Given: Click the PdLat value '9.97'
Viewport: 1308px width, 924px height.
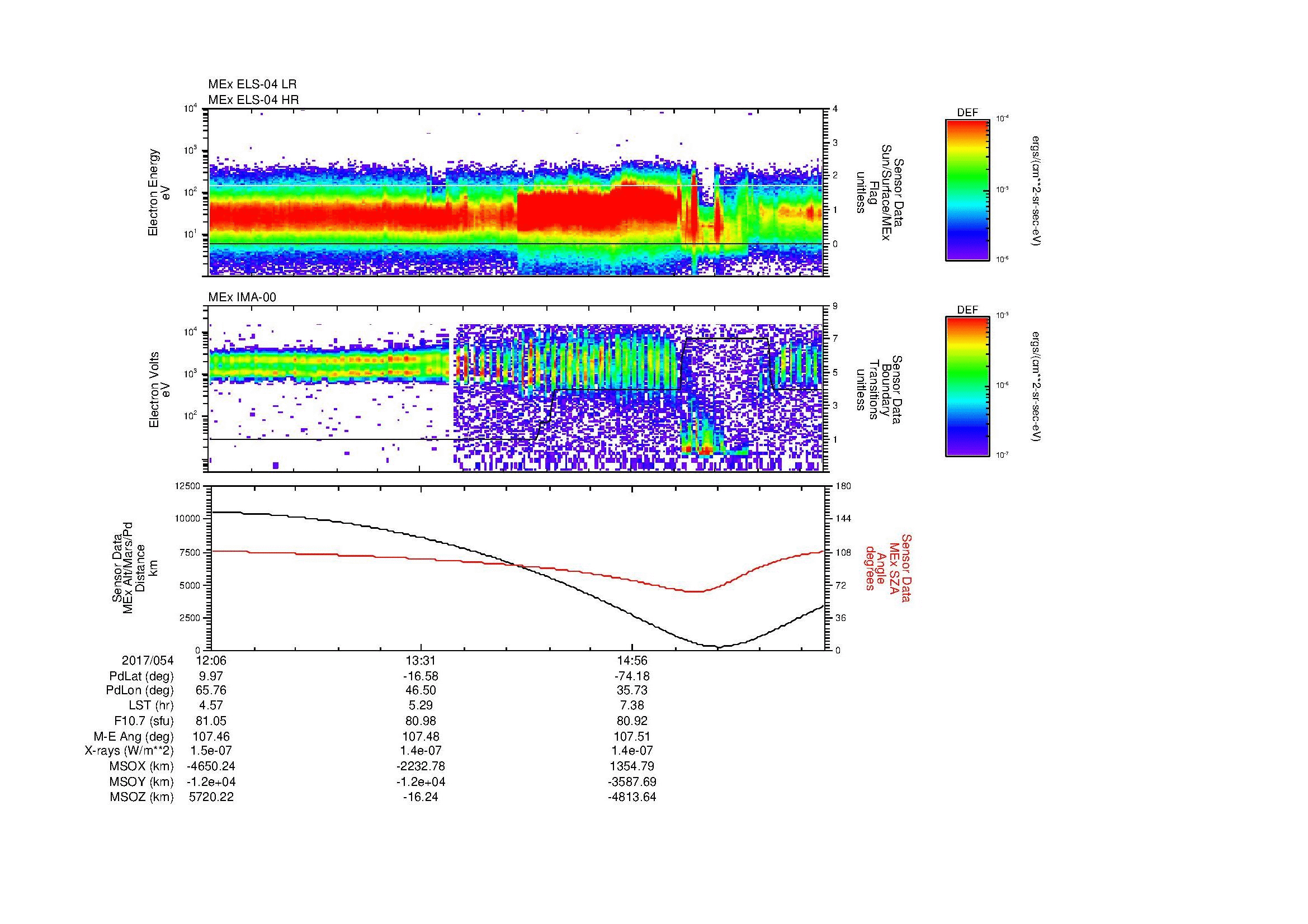Looking at the screenshot, I should point(211,676).
